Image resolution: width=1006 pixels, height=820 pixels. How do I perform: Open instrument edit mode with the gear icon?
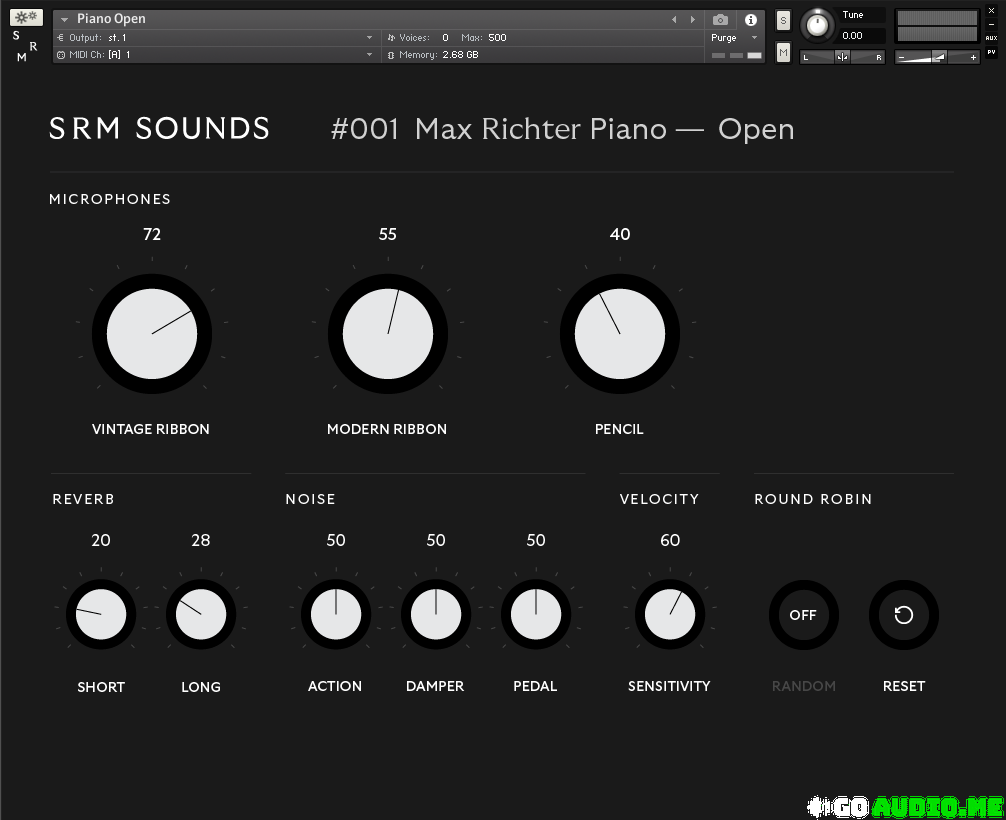(26, 17)
